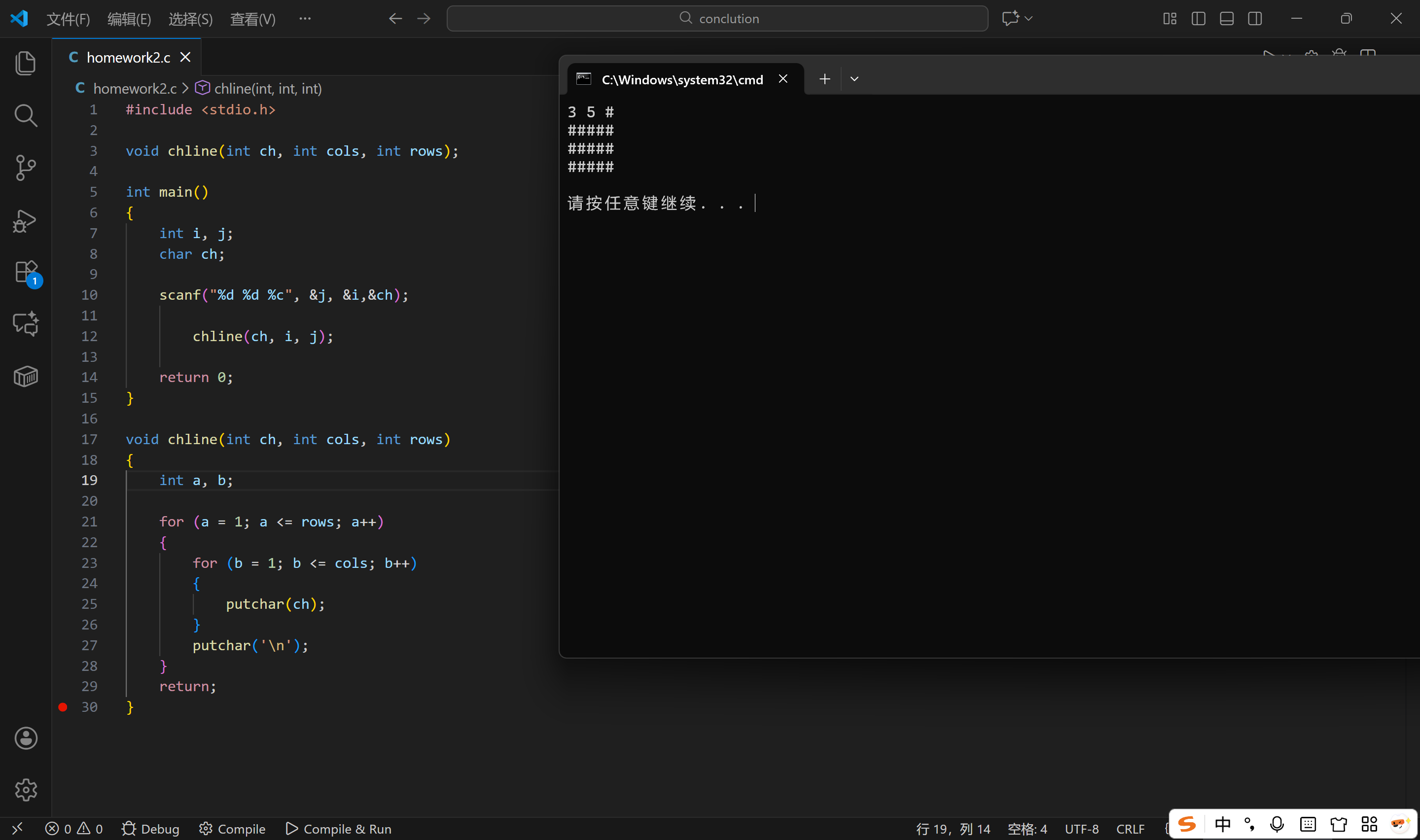
Task: Open the Copilot chat dropdown chevron
Action: point(1029,19)
